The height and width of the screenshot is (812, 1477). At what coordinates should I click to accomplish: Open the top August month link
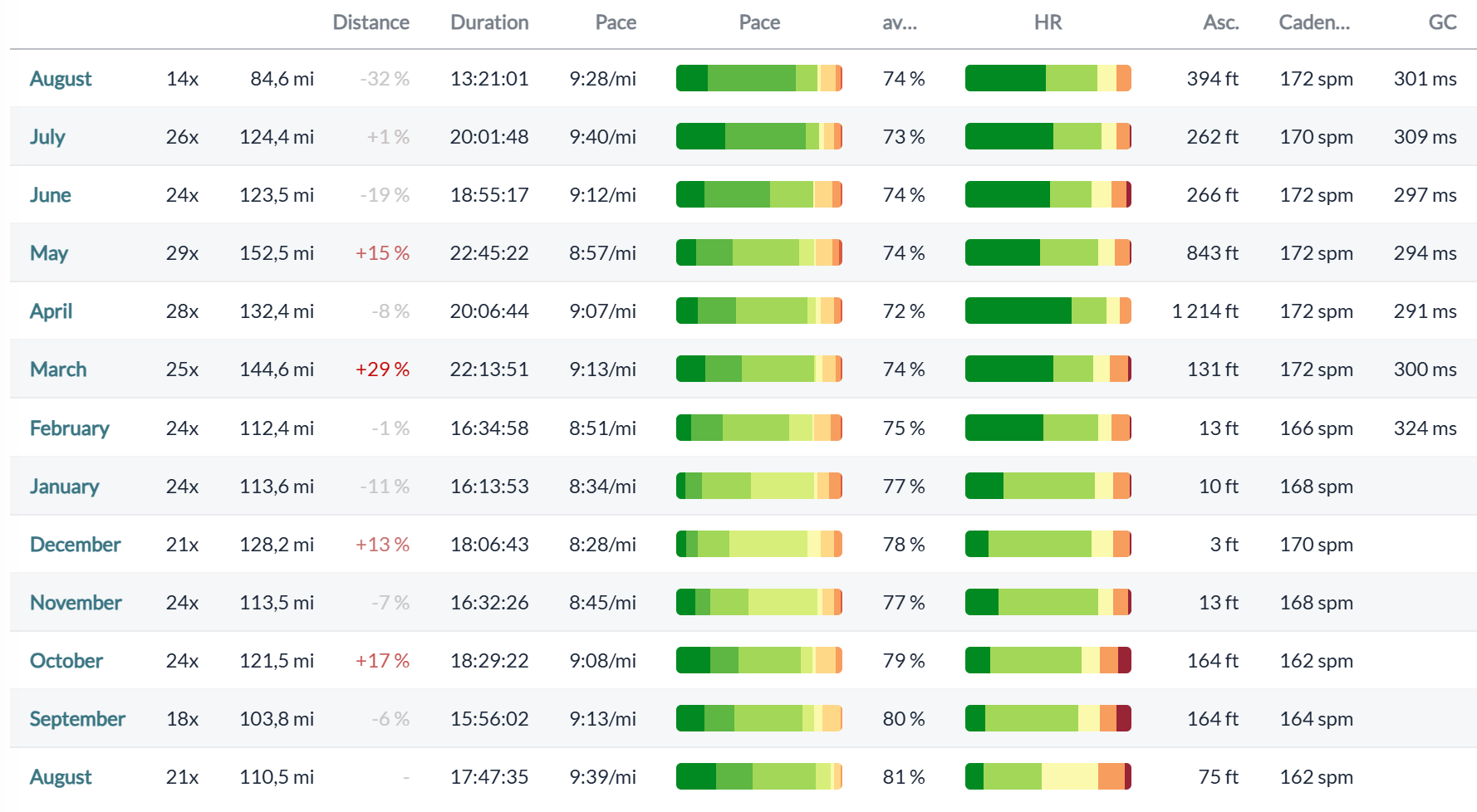pos(61,79)
